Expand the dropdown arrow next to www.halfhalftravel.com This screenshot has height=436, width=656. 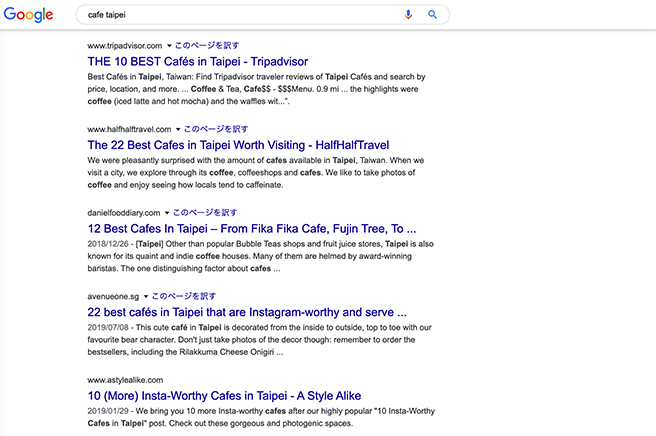pyautogui.click(x=178, y=129)
